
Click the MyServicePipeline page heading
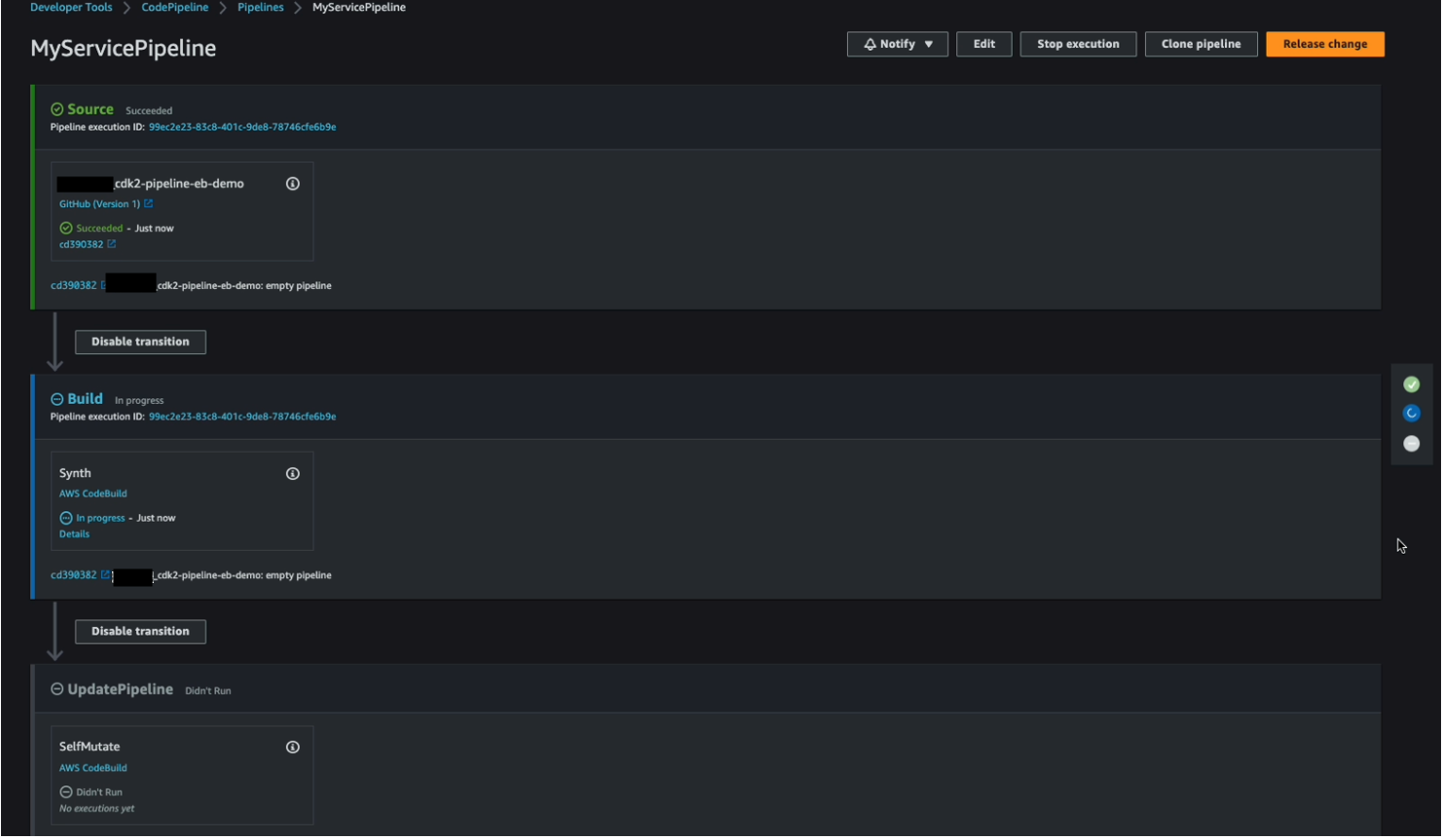pos(124,49)
